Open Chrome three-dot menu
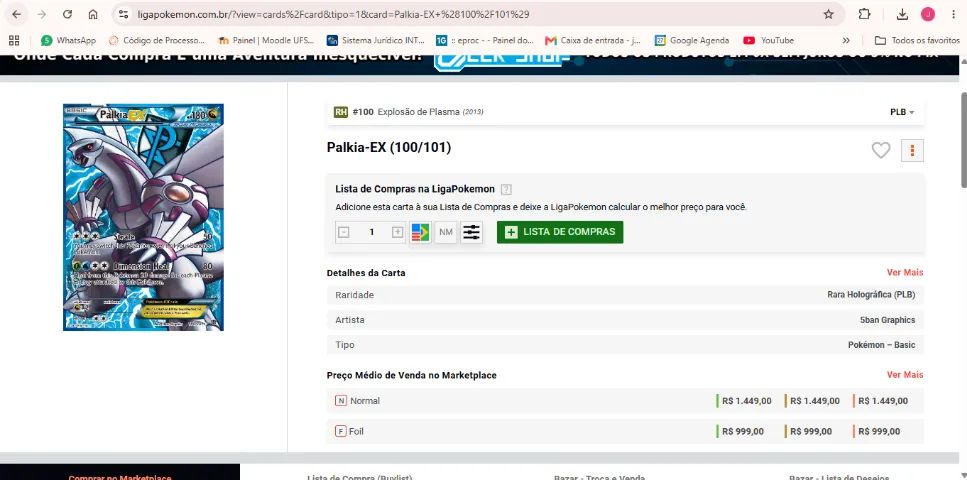The width and height of the screenshot is (967, 480). coord(952,14)
